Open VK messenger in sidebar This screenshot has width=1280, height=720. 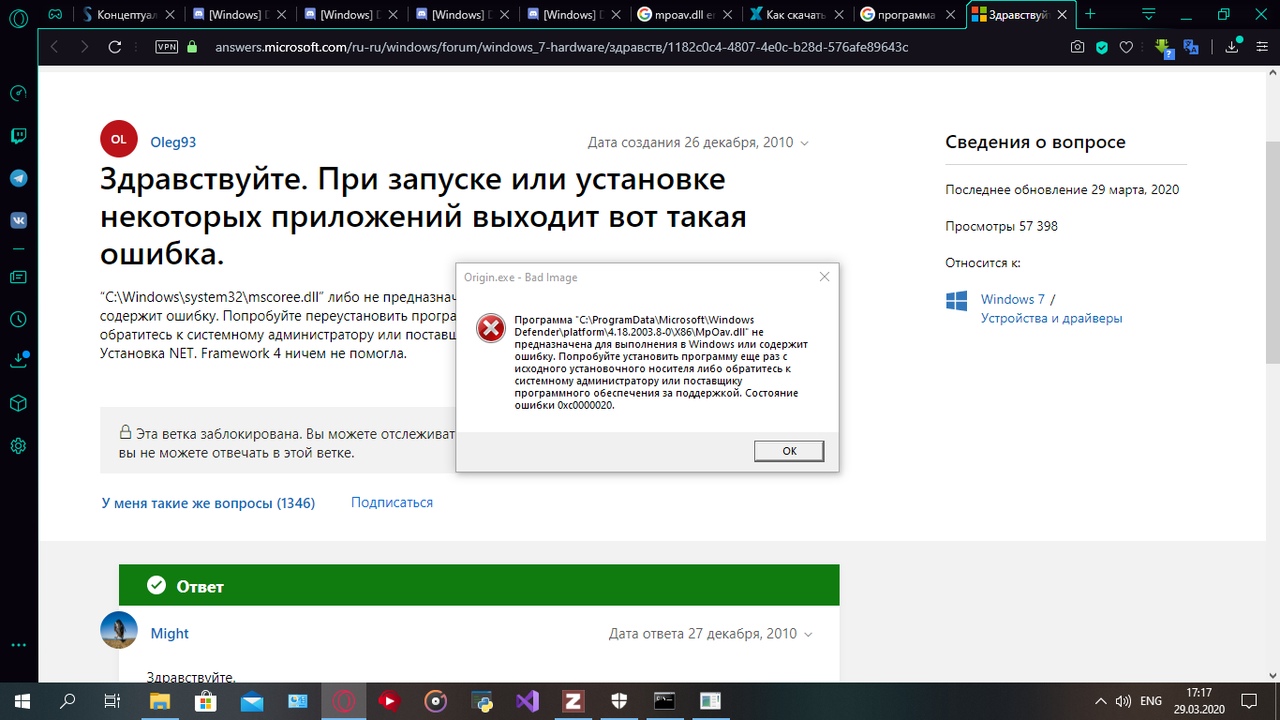(x=18, y=221)
